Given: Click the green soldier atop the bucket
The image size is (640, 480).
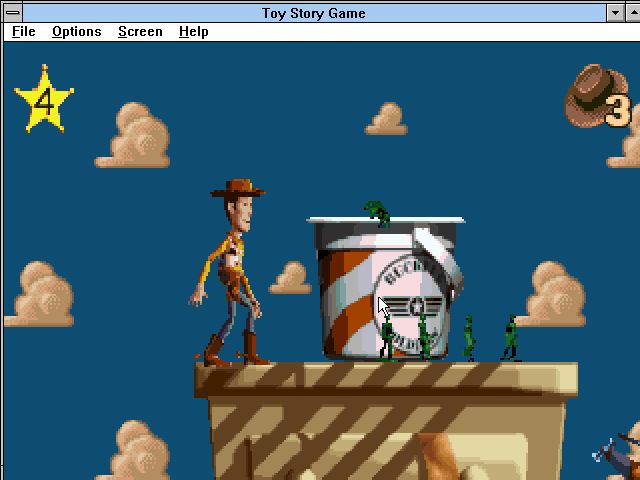Looking at the screenshot, I should tap(378, 213).
